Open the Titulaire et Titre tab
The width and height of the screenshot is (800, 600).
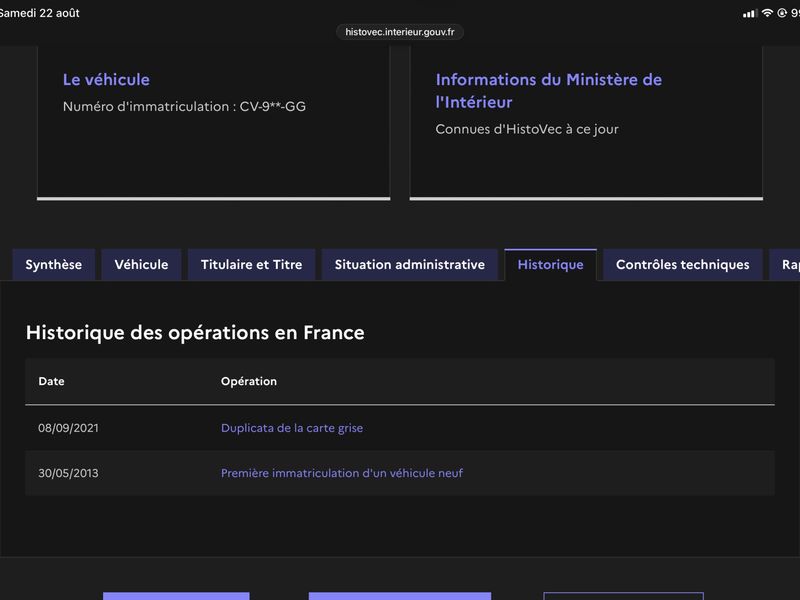251,264
